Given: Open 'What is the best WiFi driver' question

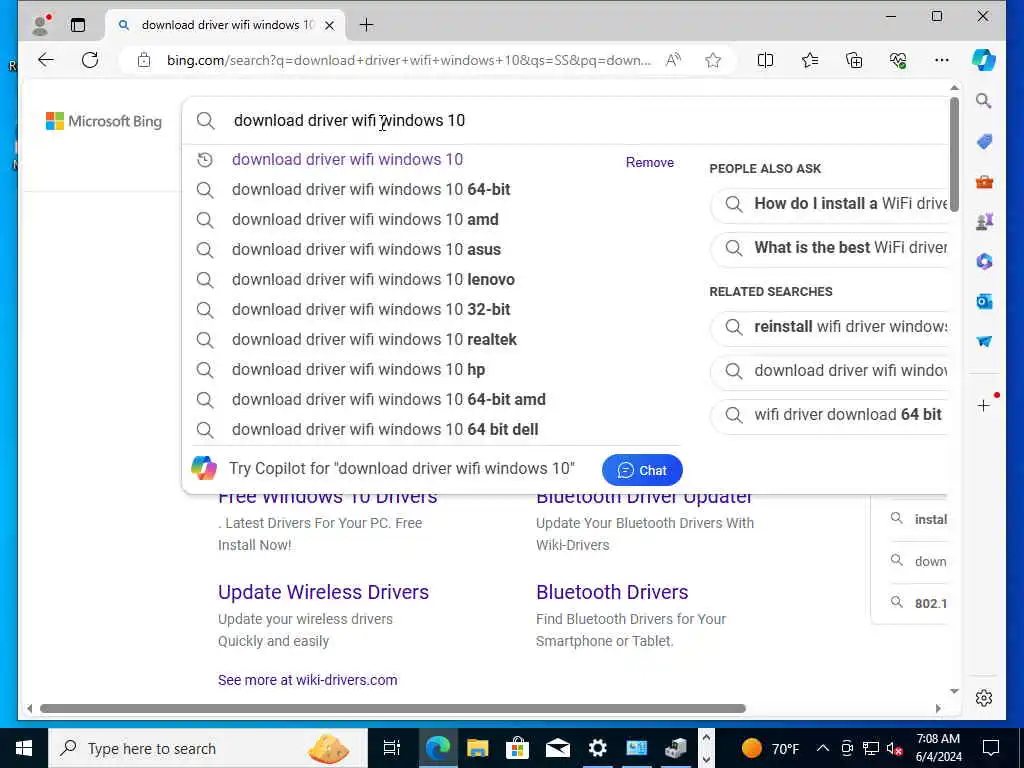Looking at the screenshot, I should point(829,248).
